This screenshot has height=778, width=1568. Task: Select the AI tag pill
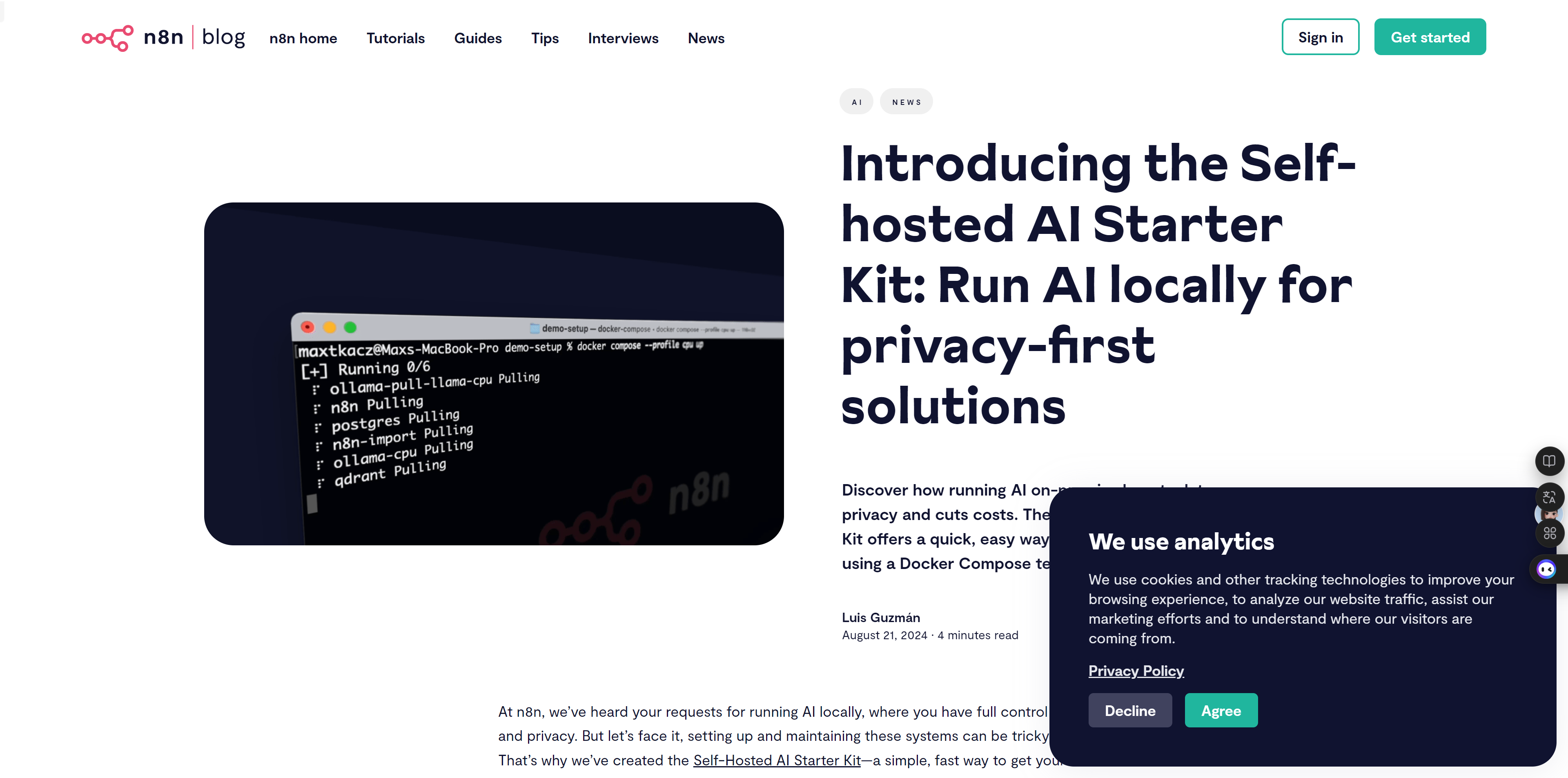(856, 102)
